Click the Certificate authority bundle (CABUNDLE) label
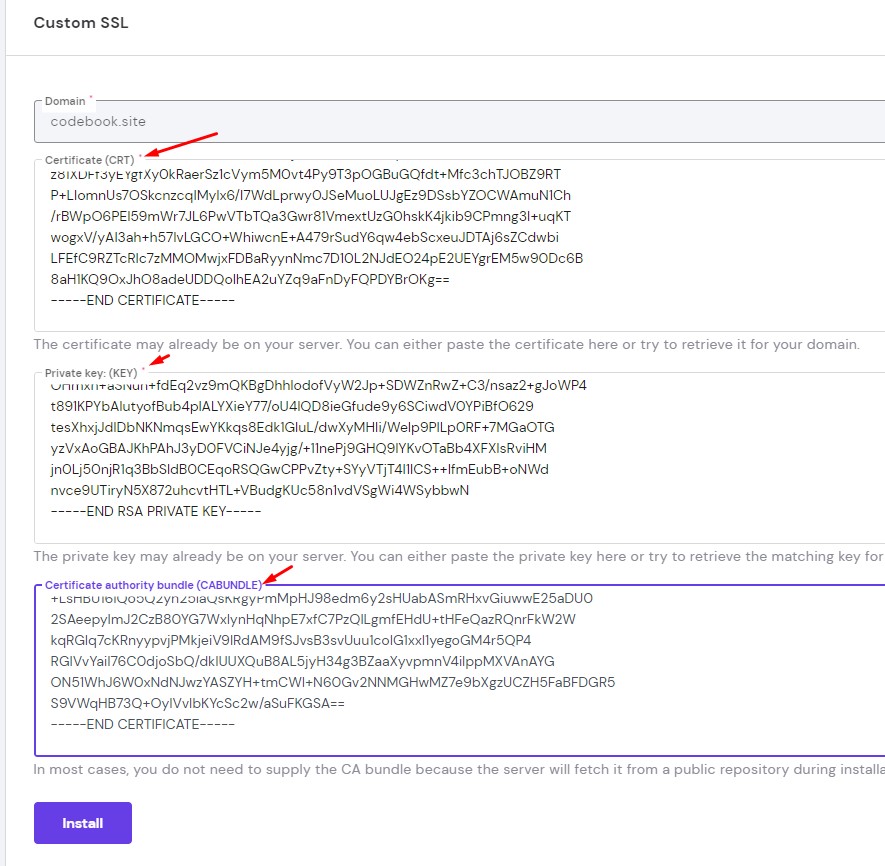This screenshot has height=866, width=885. point(153,585)
